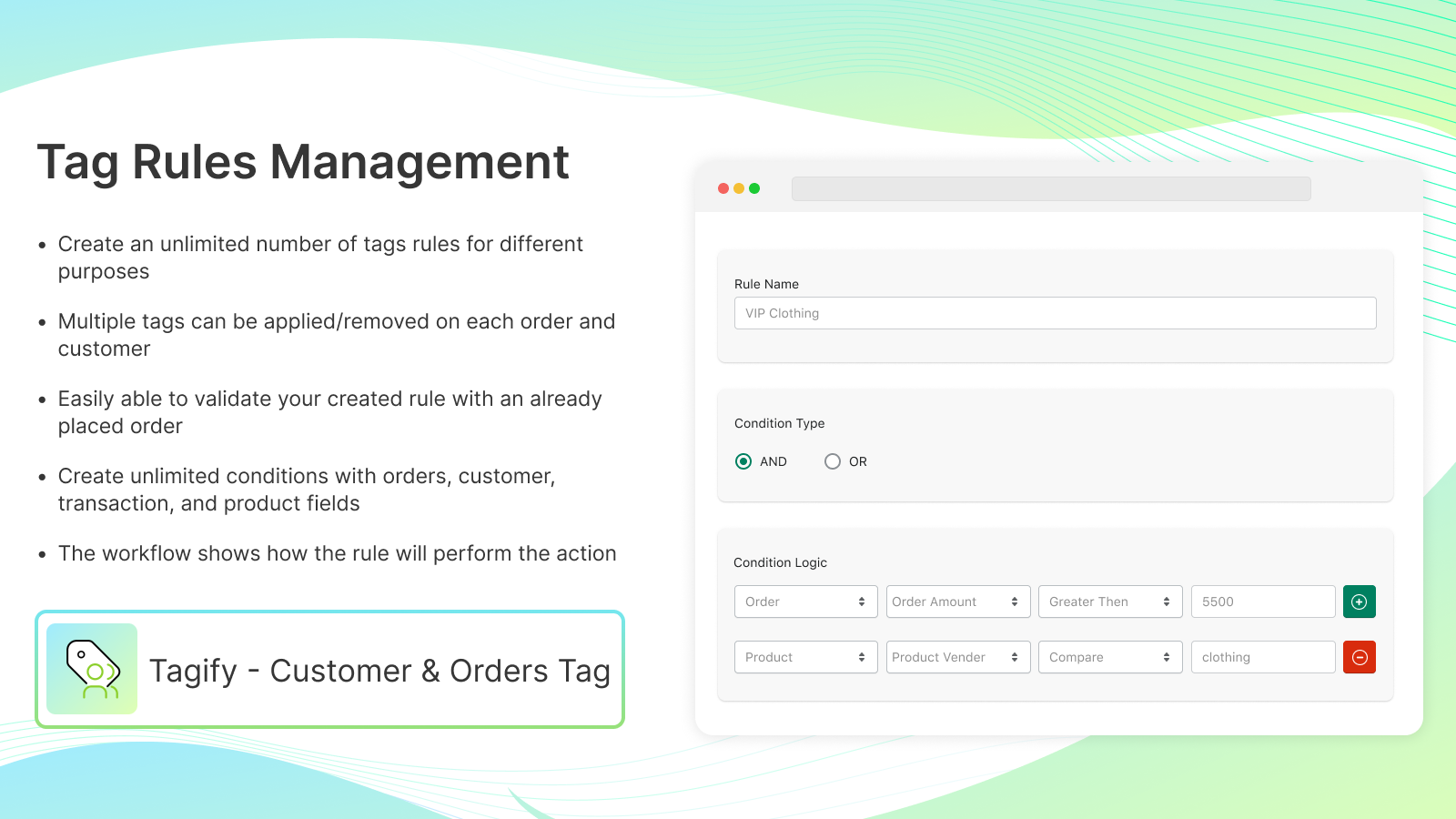Open the Greater Then comparison dropdown
The height and width of the screenshot is (819, 1456).
[1110, 602]
